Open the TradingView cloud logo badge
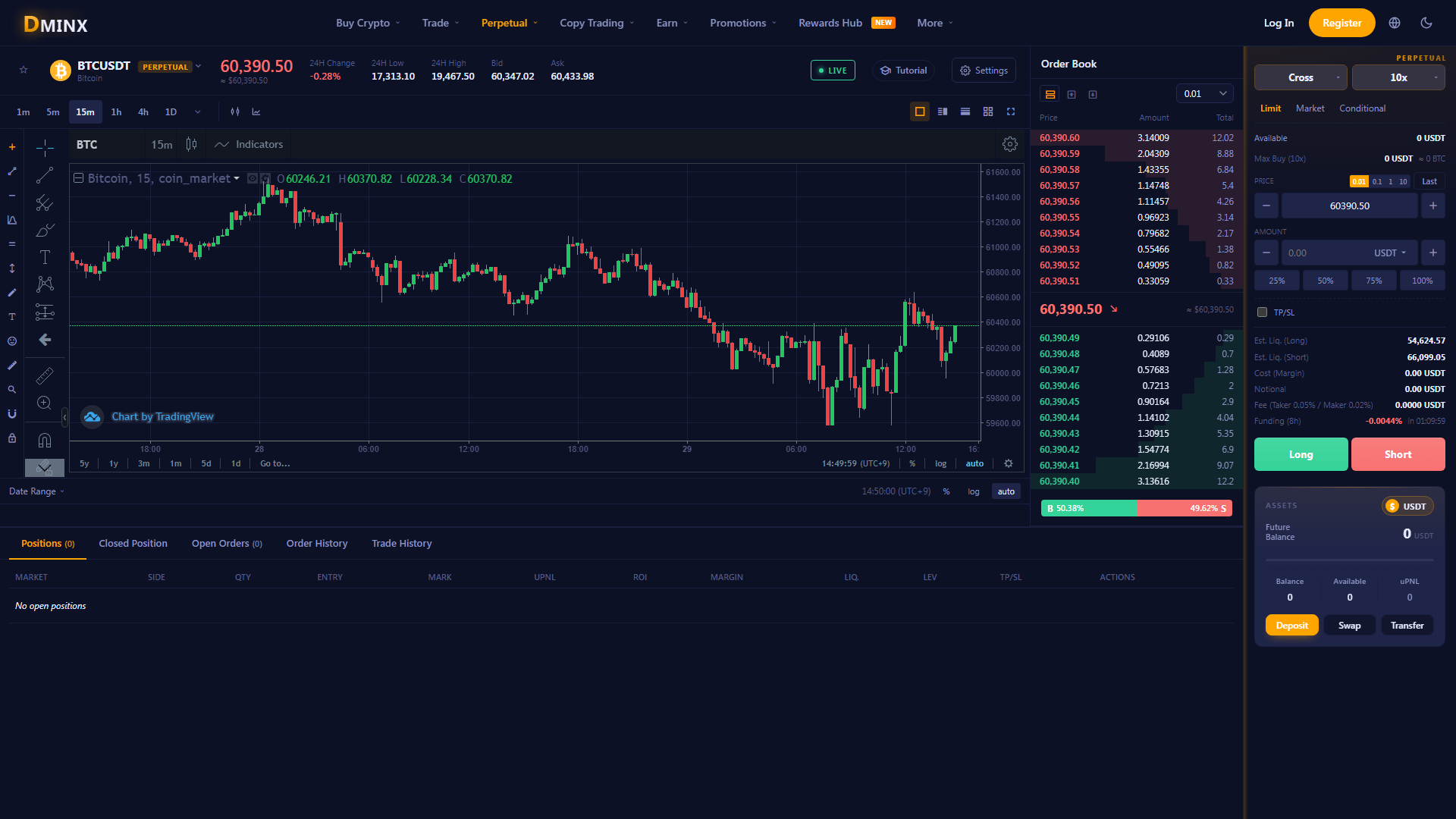The height and width of the screenshot is (819, 1456). [x=93, y=416]
